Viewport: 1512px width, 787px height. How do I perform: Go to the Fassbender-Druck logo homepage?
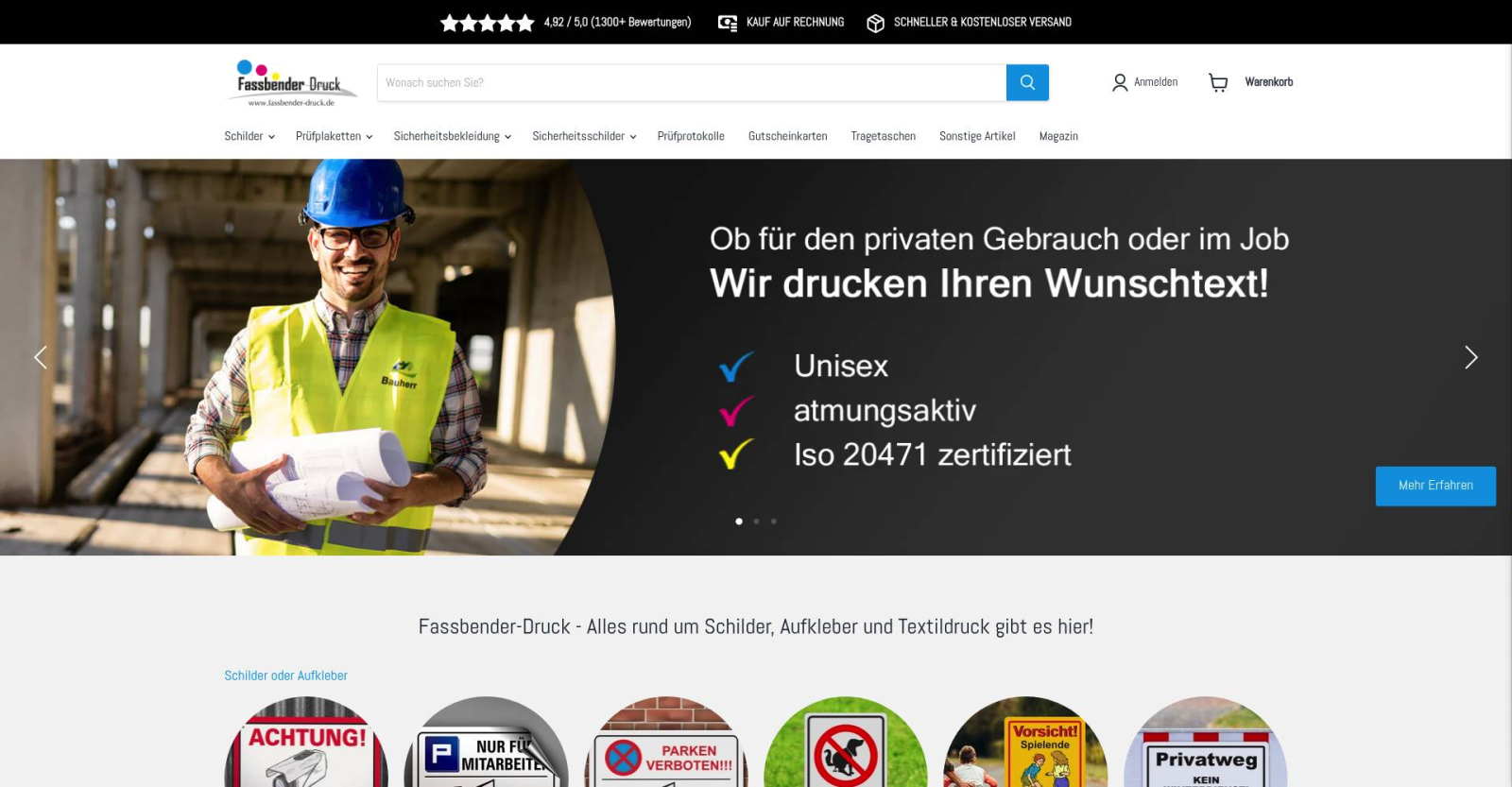292,83
